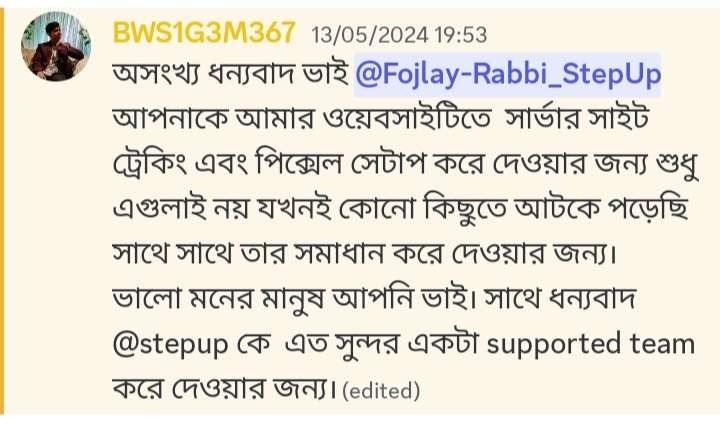Viewport: 720px width, 427px height.
Task: Click the line 'সাথে সাথে তার সমাধান'
Action: [x=364, y=253]
